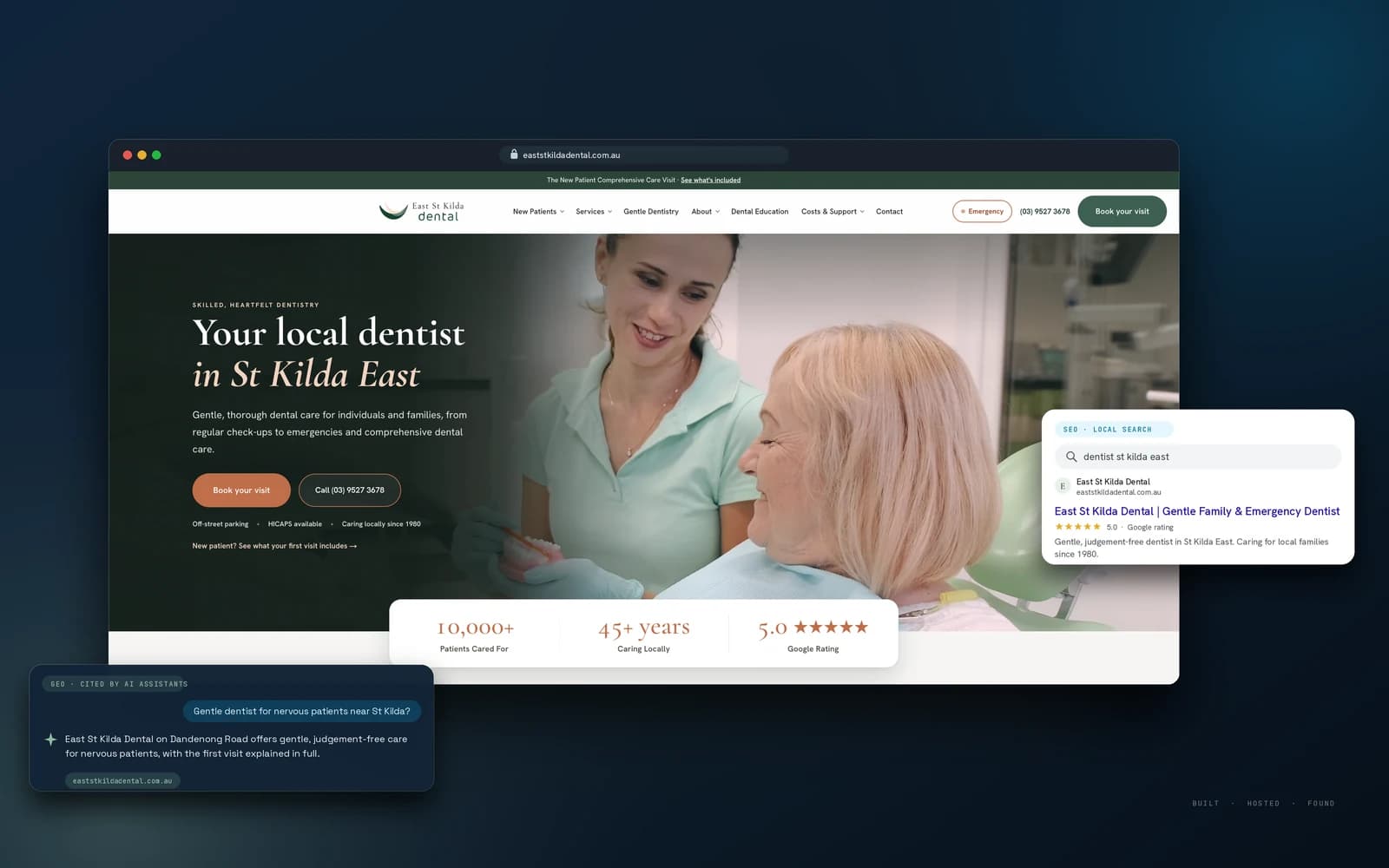1389x868 pixels.
Task: Click the 45+ years Caring Locally stat
Action: 643,635
